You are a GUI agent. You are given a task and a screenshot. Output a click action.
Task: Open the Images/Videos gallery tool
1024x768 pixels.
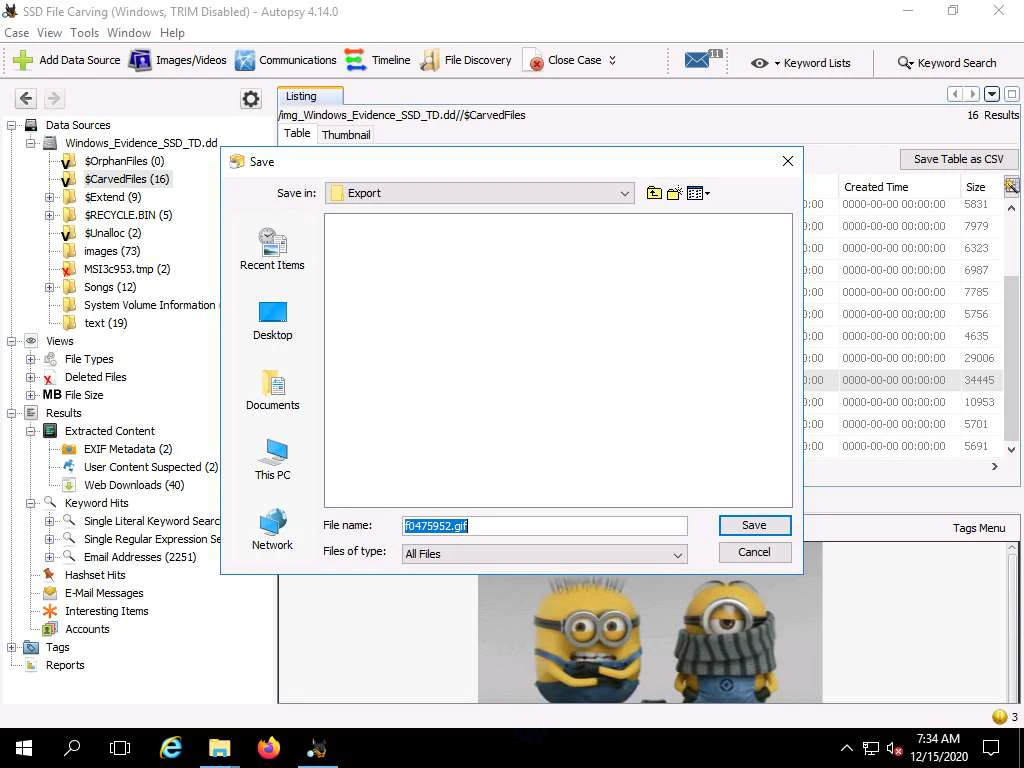click(178, 60)
